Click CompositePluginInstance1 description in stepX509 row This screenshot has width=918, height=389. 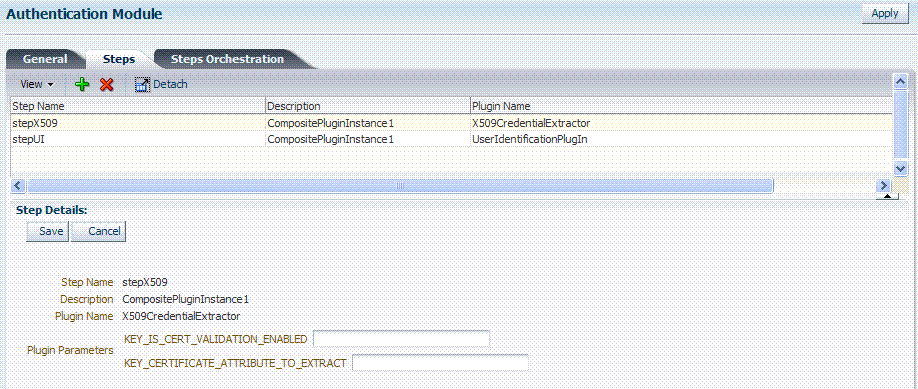[x=330, y=123]
